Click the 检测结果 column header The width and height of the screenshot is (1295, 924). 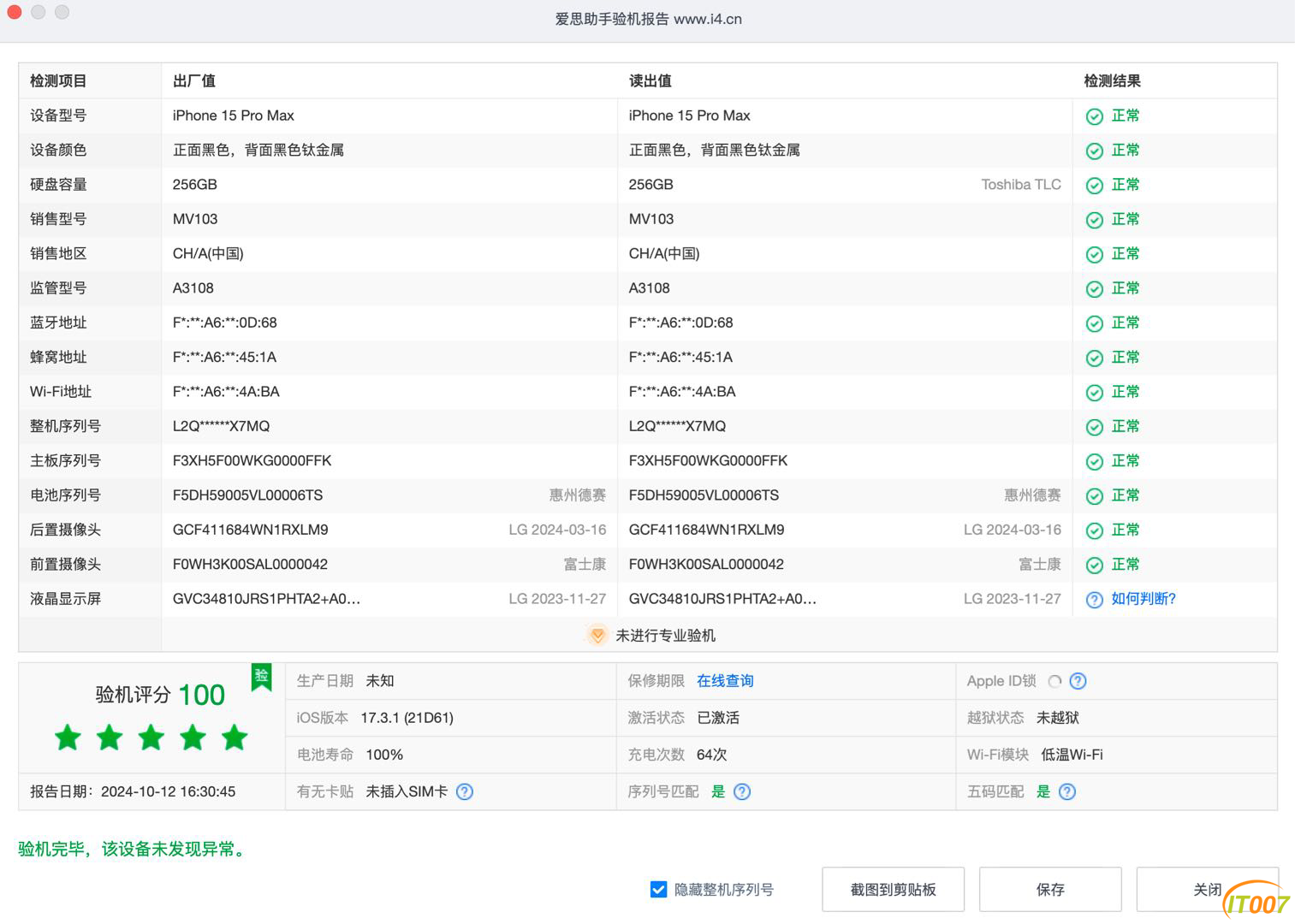click(1112, 81)
